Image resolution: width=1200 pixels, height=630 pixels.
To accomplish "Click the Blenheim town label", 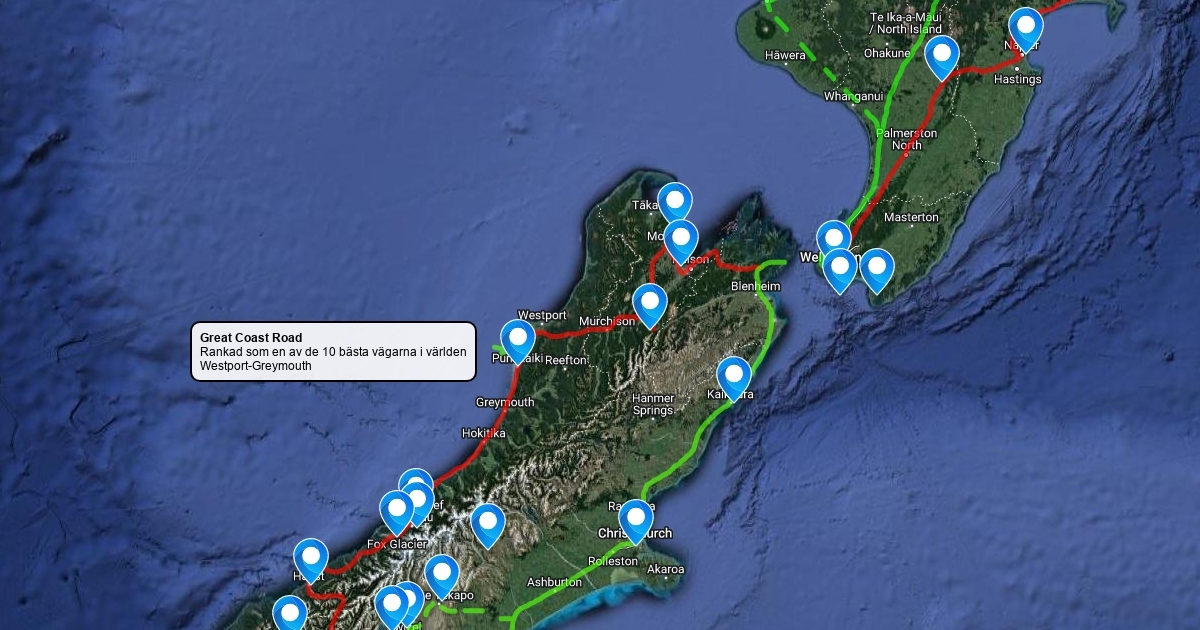I will tap(756, 286).
